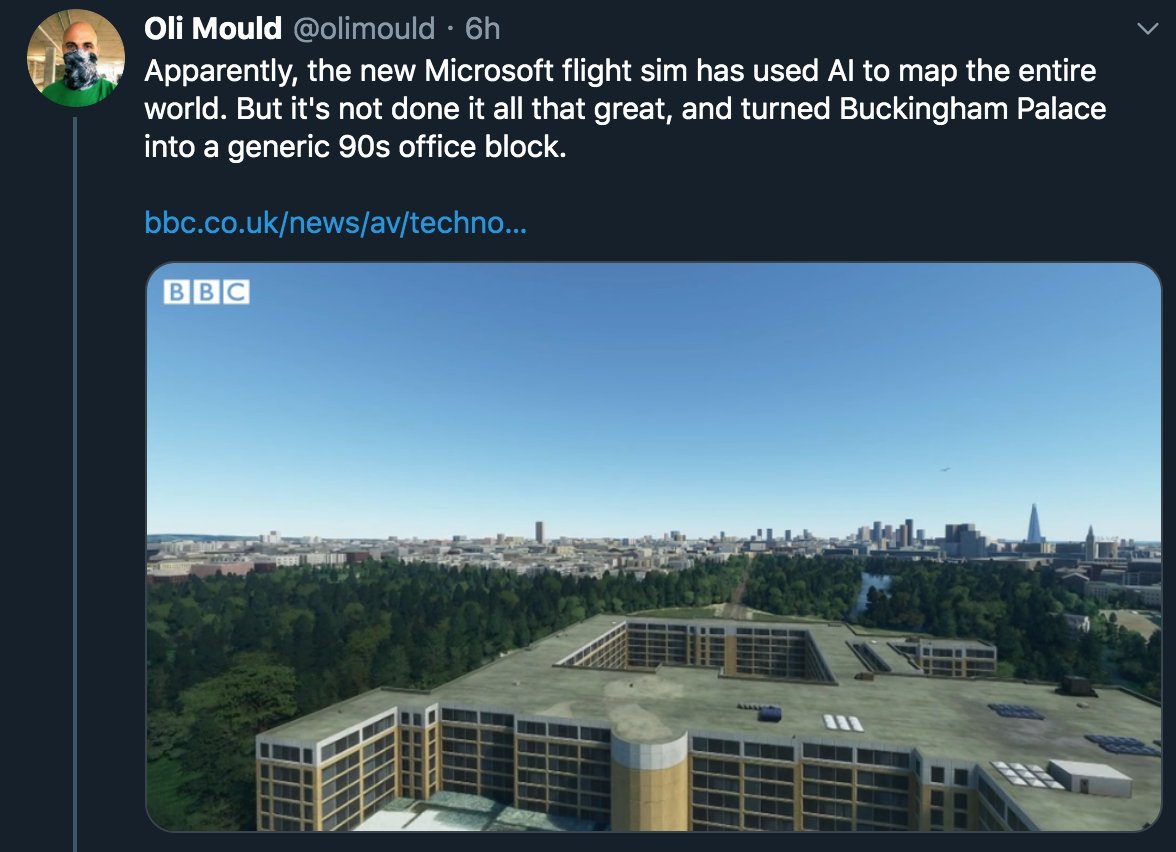
Task: Click the words Buckingham Palace in tweet
Action: (x=973, y=109)
